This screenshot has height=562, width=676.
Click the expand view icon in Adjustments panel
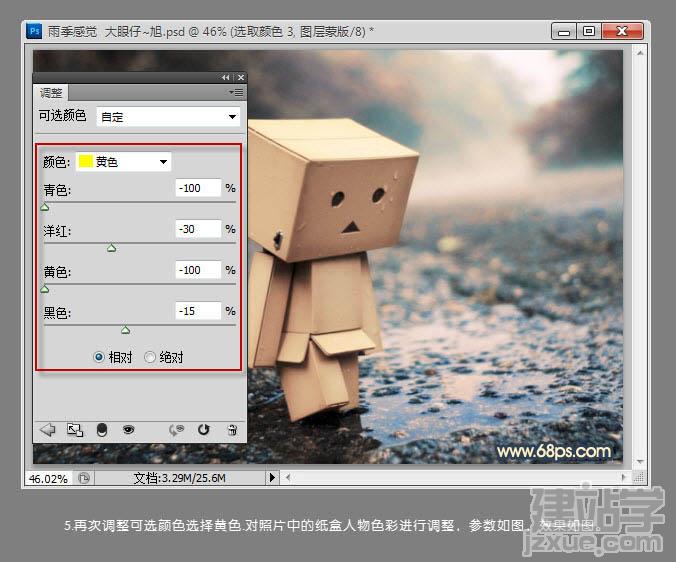coord(75,430)
